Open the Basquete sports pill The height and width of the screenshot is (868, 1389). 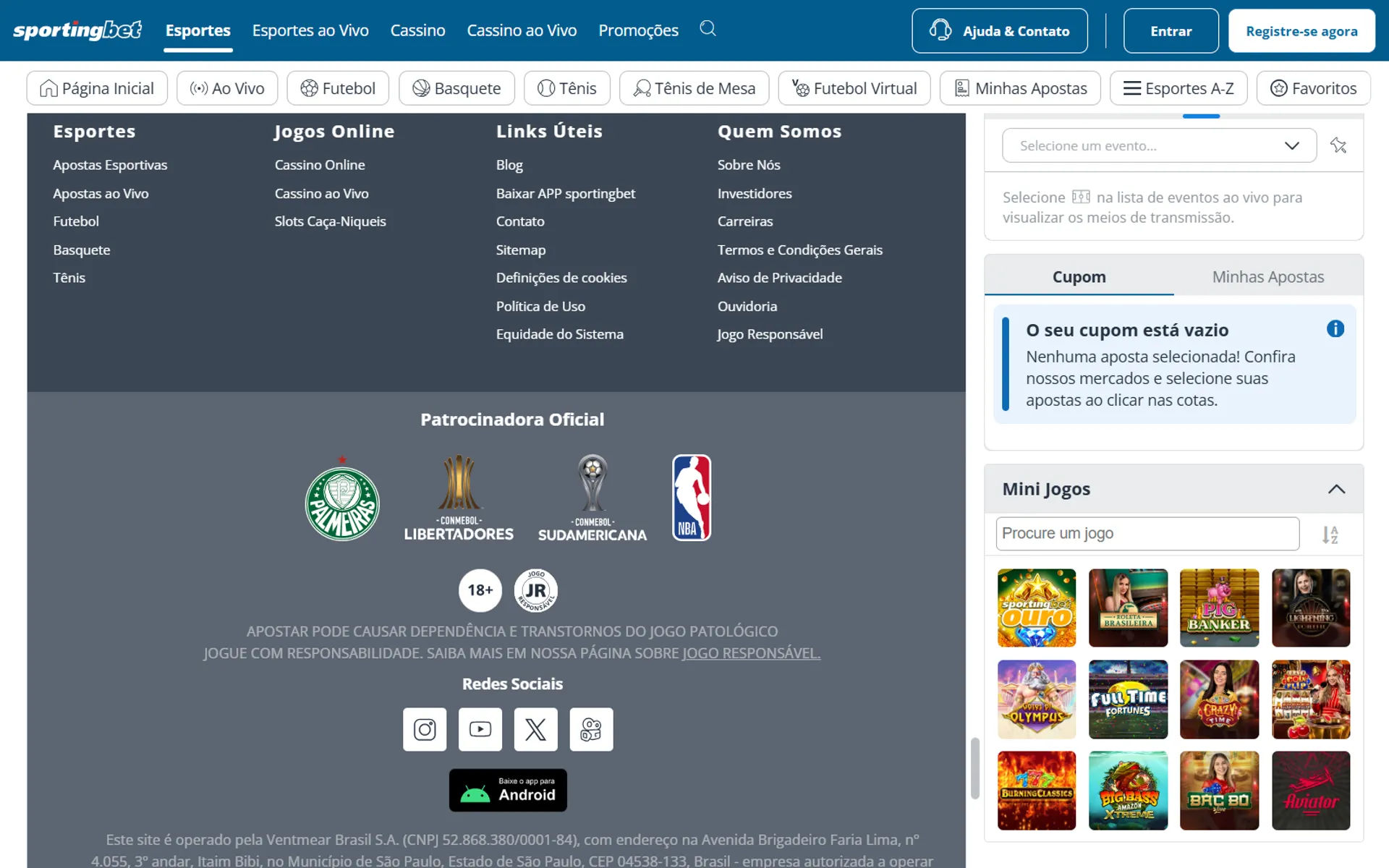pos(456,88)
